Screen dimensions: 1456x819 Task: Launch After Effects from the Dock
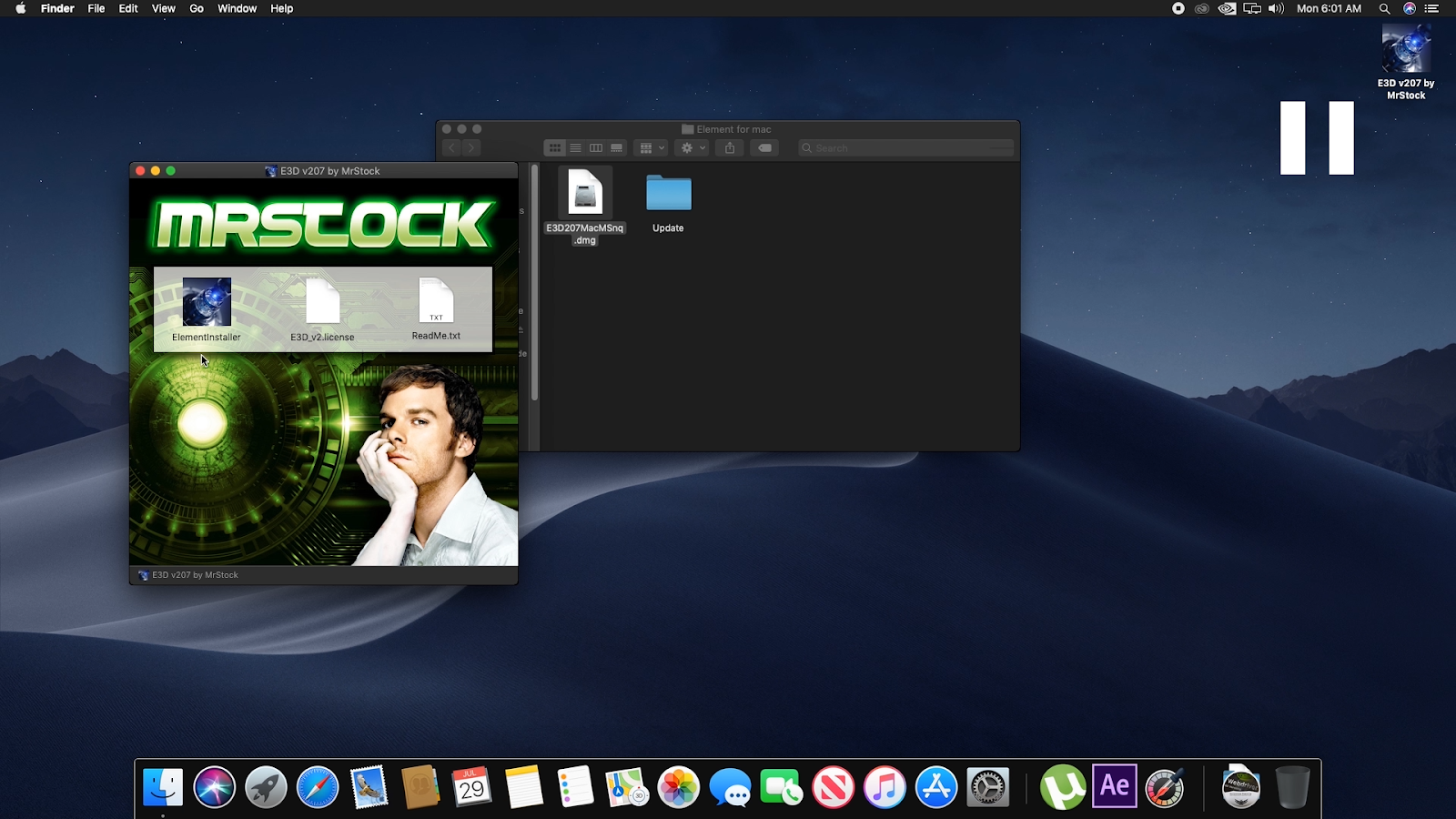pos(1115,786)
